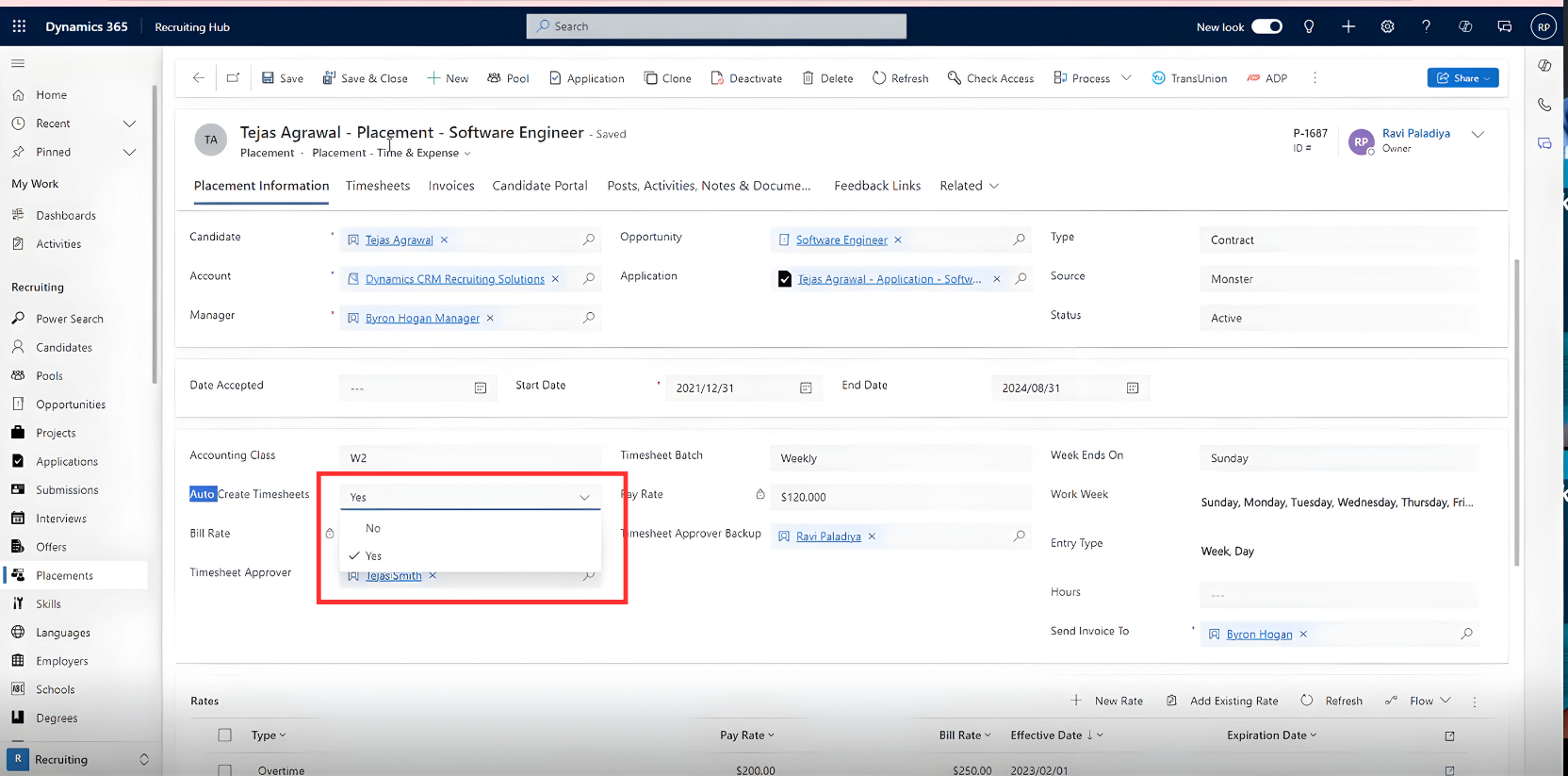This screenshot has height=776, width=1568.
Task: Open phone dialer icon on right rail
Action: (x=1544, y=105)
